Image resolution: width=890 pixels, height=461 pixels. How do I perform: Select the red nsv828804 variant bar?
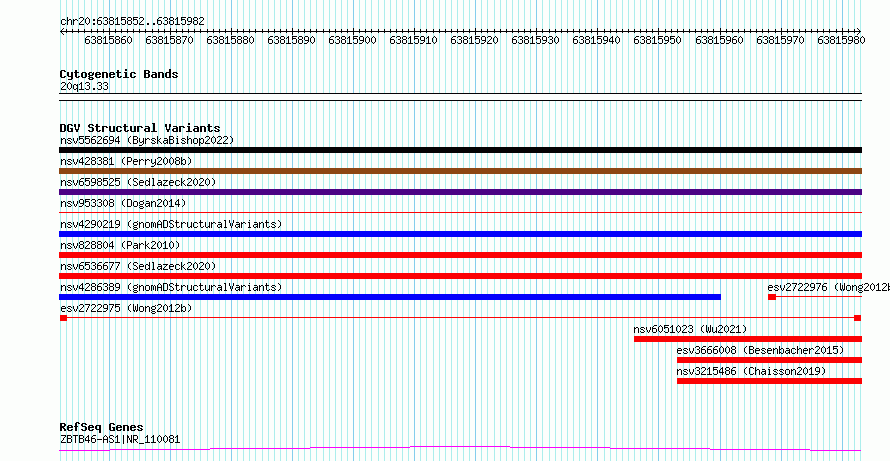(460, 255)
